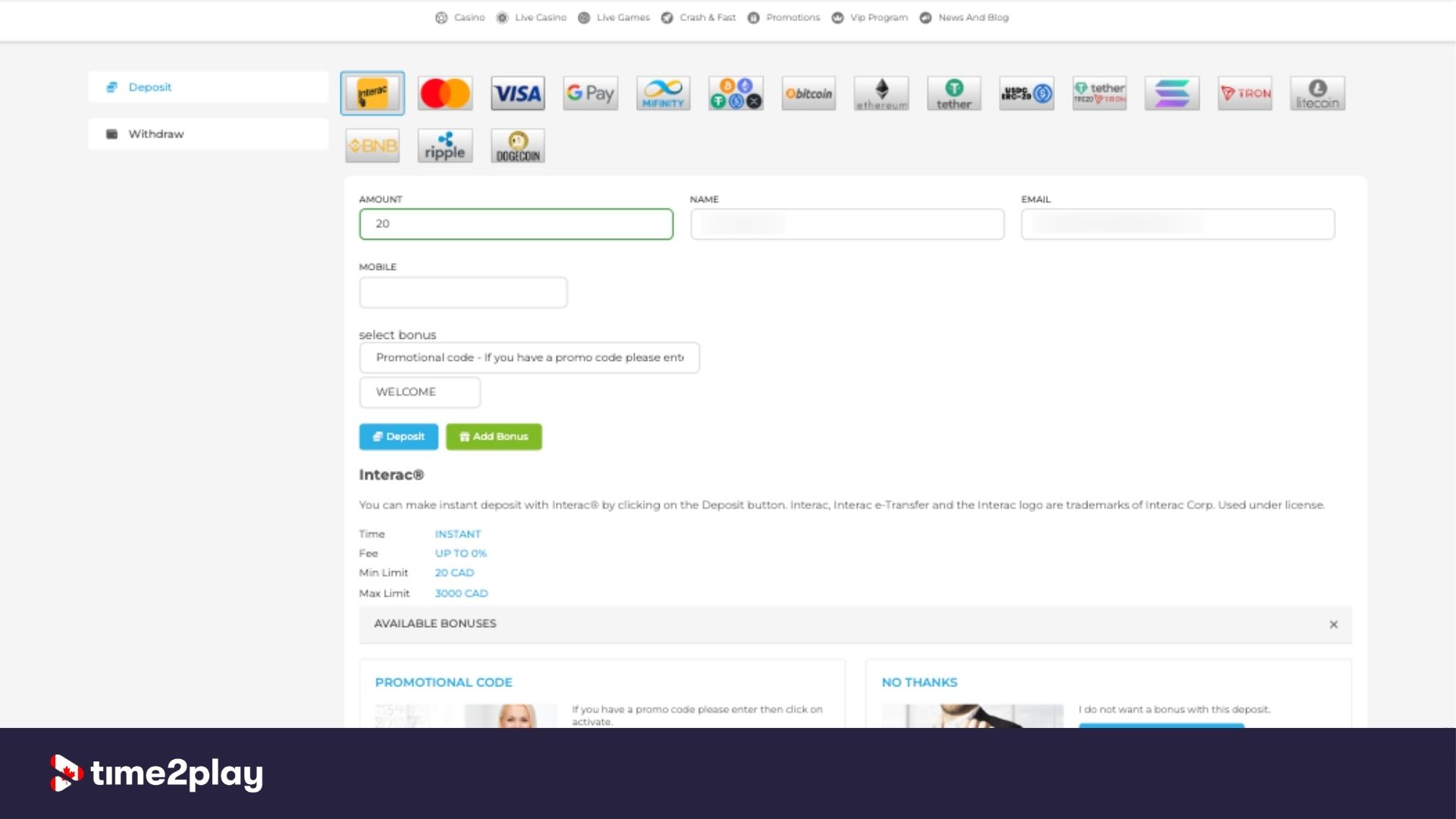Choose the Mastercard payment icon
This screenshot has width=1456, height=819.
[445, 93]
